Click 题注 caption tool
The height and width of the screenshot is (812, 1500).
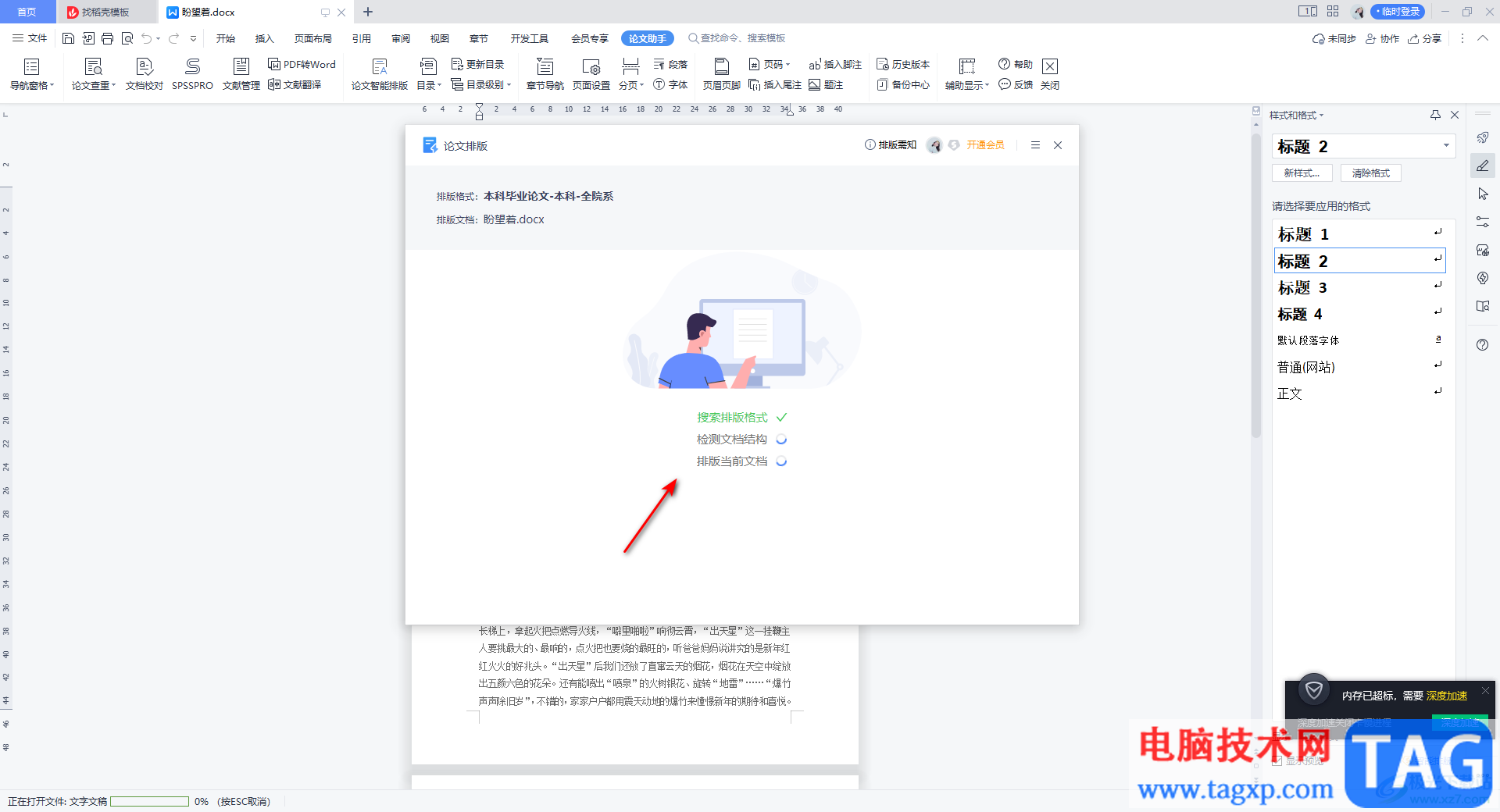(x=826, y=84)
